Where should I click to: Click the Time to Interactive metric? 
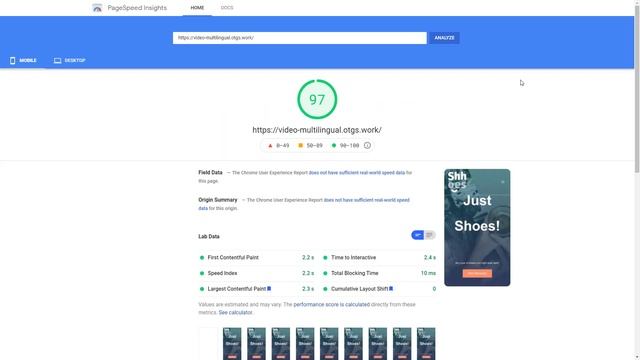[379, 258]
